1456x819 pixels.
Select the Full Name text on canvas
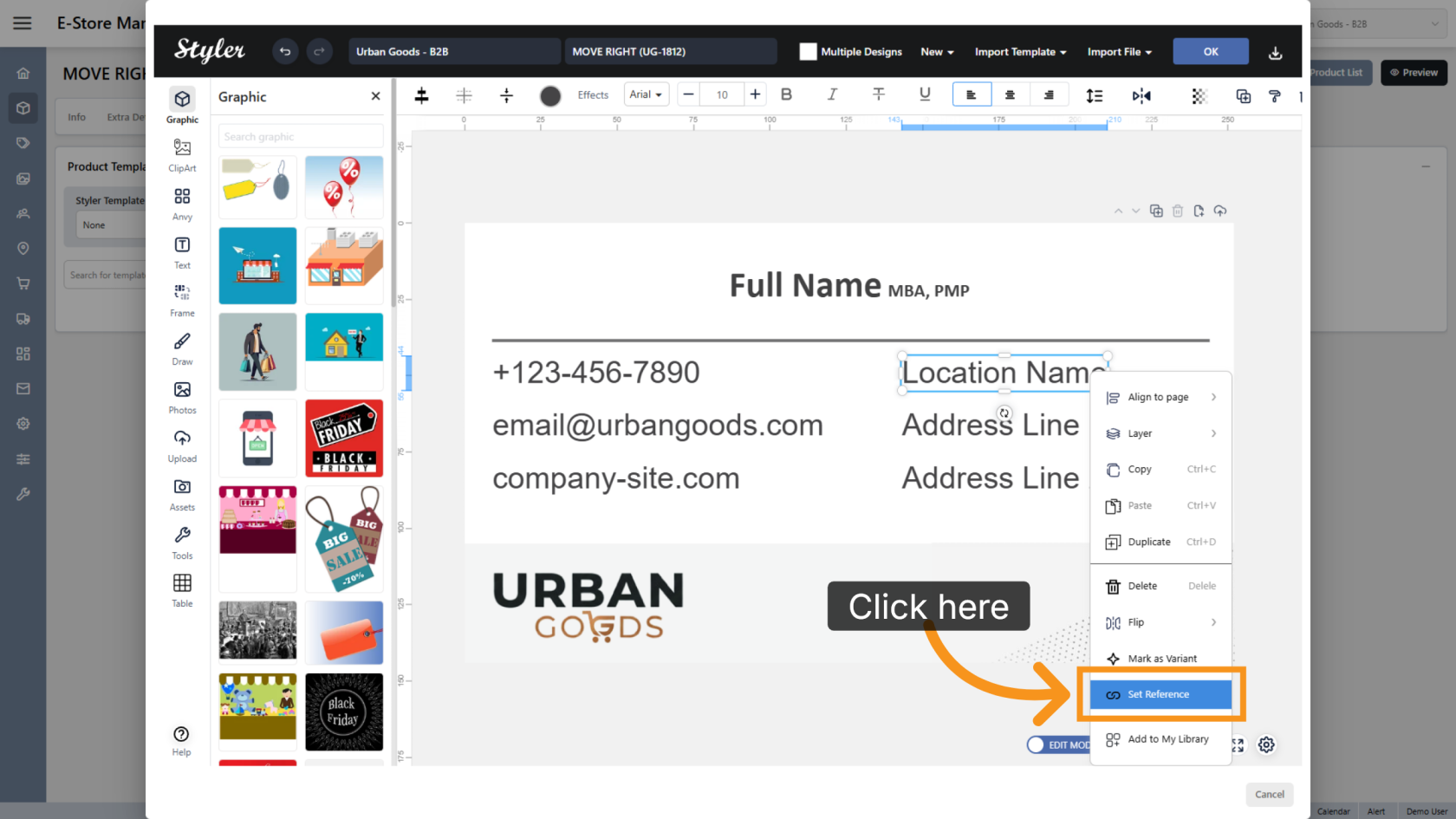pyautogui.click(x=805, y=285)
